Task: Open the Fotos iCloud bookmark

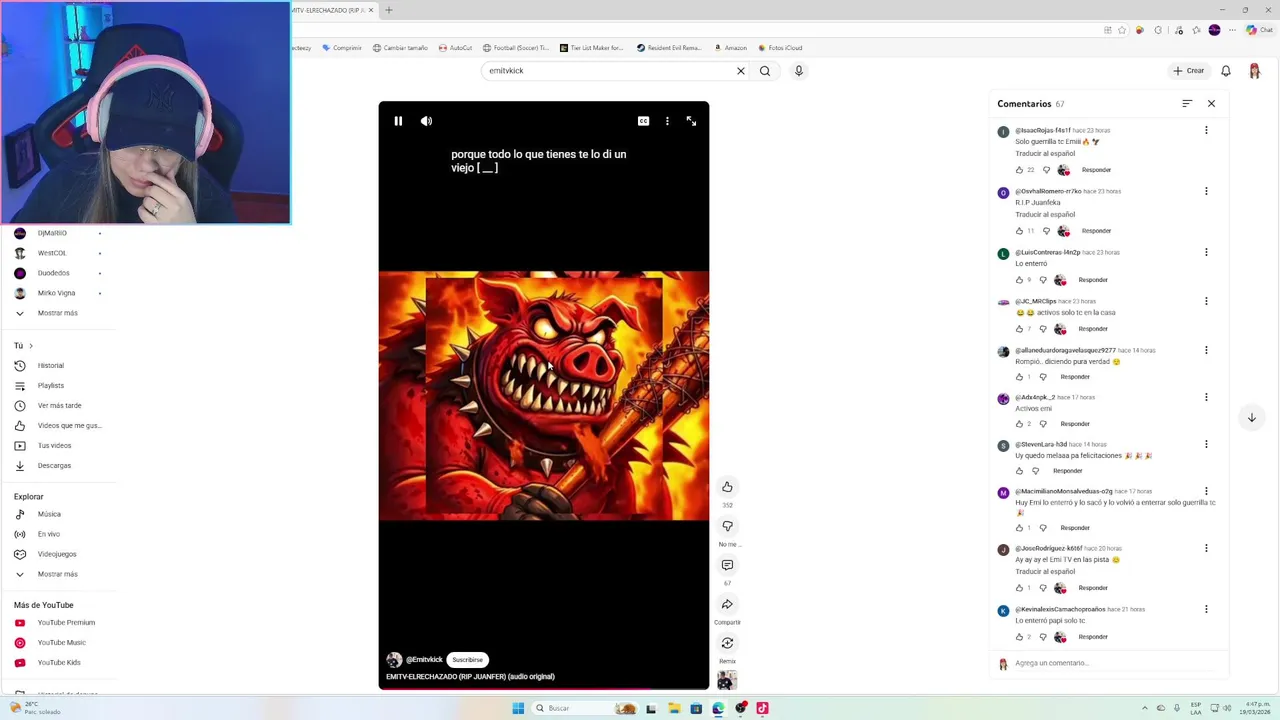Action: [780, 48]
